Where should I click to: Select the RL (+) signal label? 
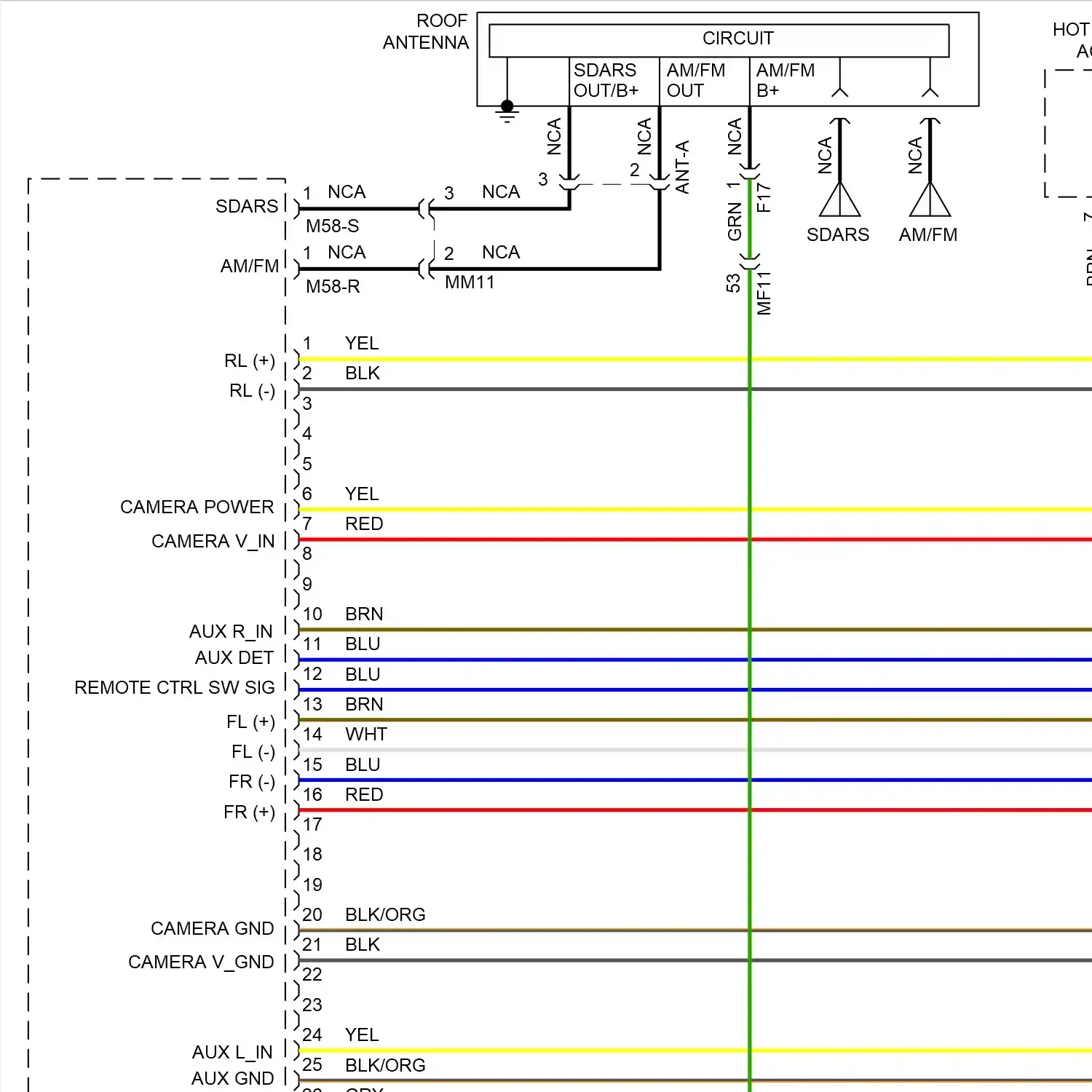[x=250, y=360]
